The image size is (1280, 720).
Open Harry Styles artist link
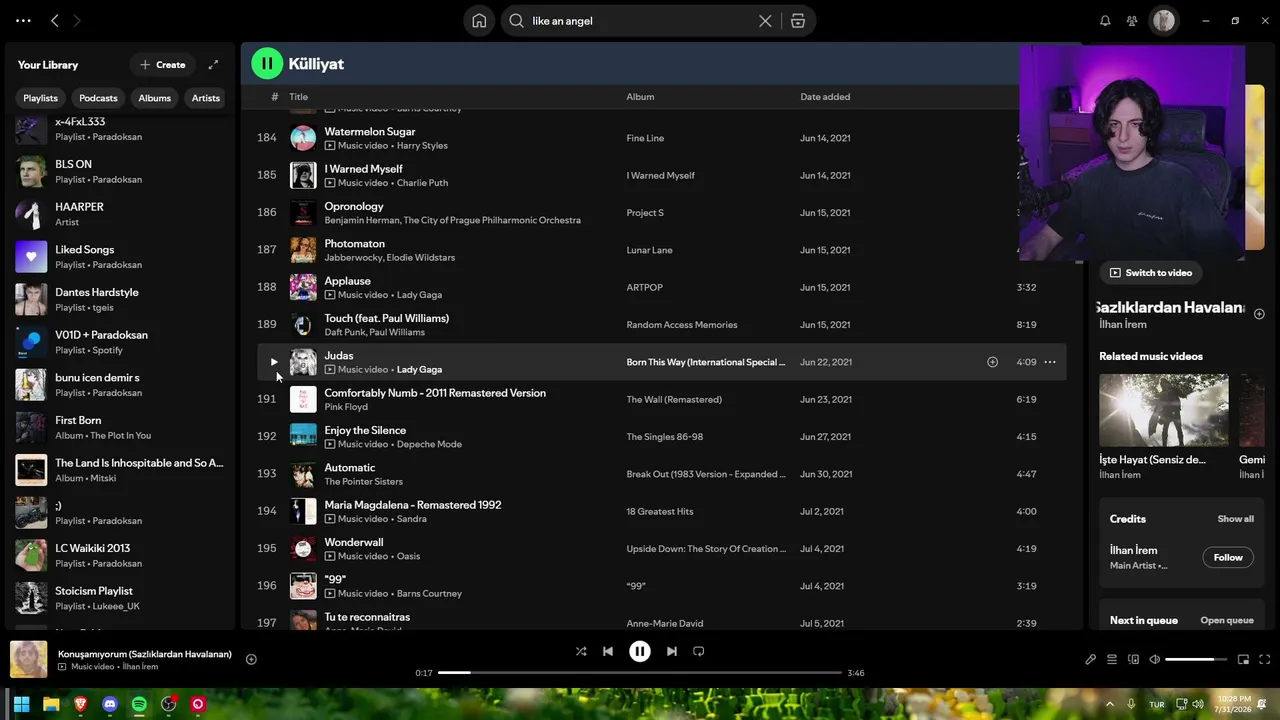point(422,146)
